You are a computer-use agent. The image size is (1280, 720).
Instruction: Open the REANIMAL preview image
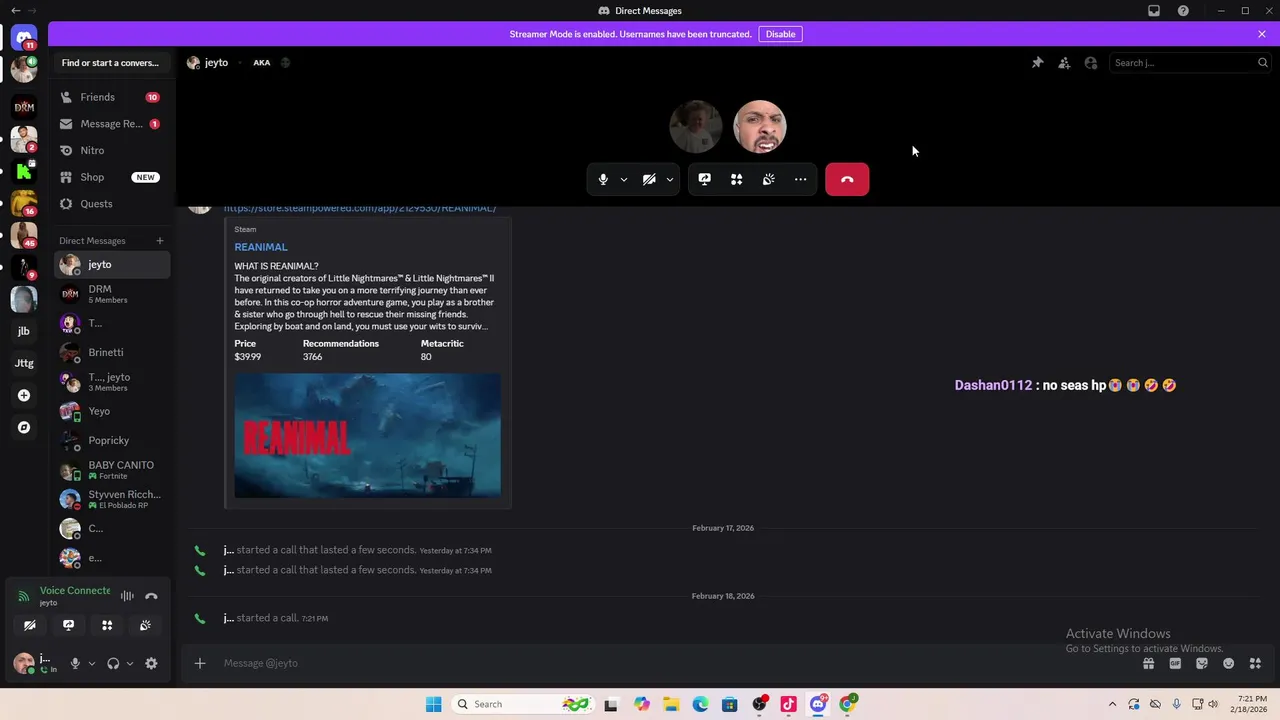pyautogui.click(x=367, y=436)
